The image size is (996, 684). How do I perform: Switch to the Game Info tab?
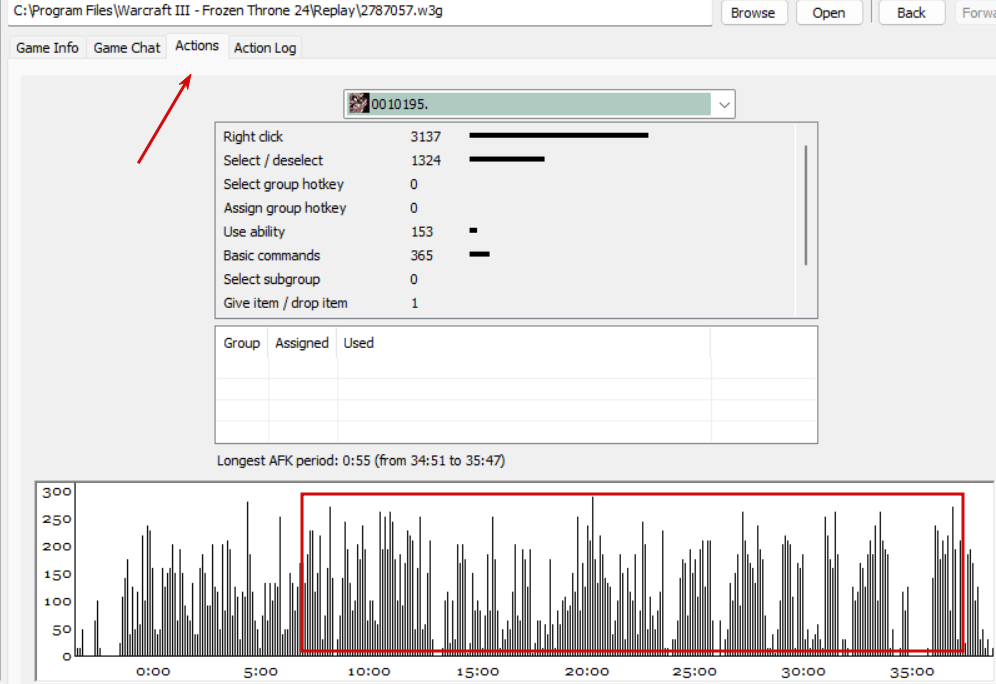(x=48, y=48)
